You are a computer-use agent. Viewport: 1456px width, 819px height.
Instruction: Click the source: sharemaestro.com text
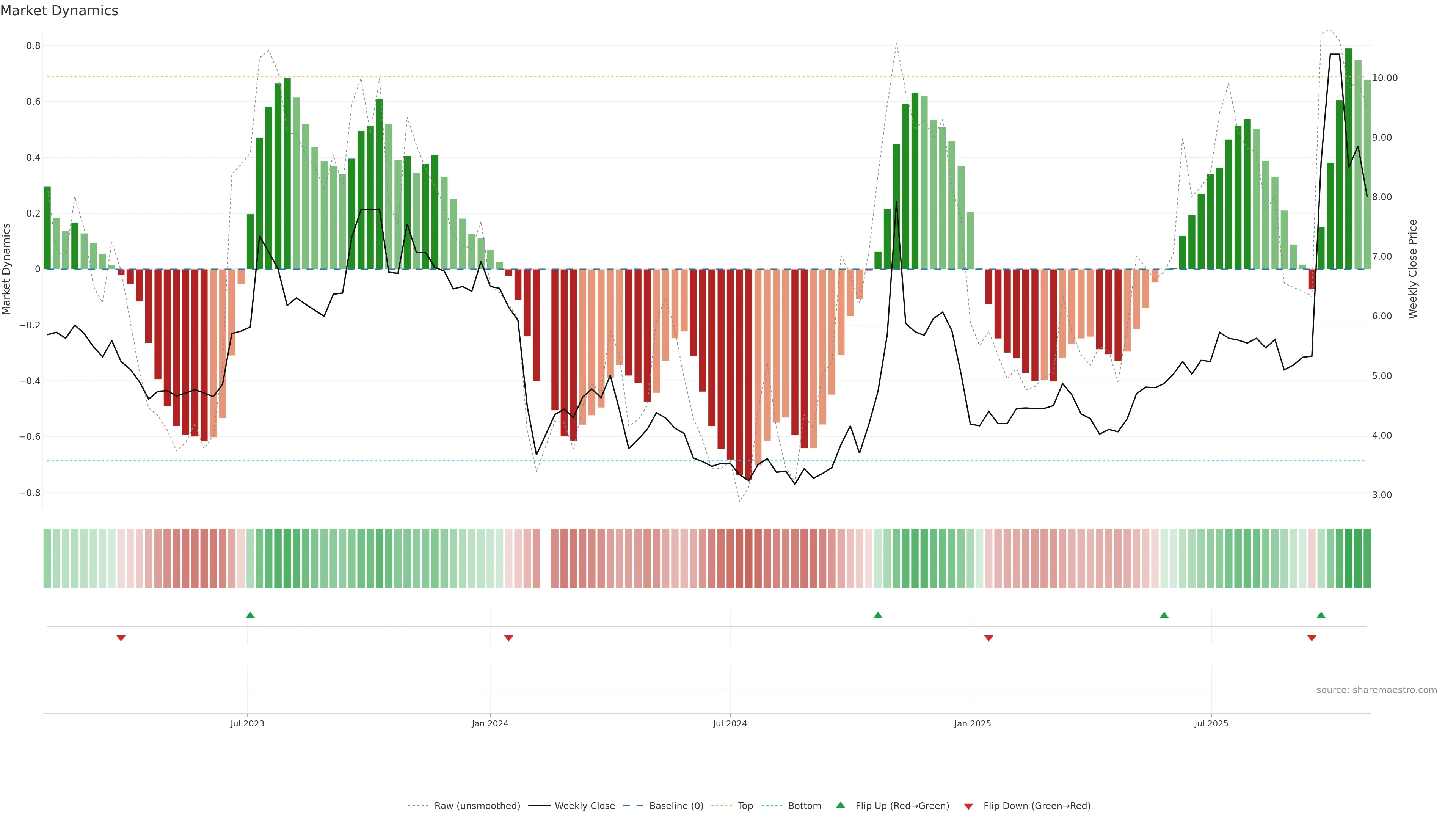pos(1376,690)
